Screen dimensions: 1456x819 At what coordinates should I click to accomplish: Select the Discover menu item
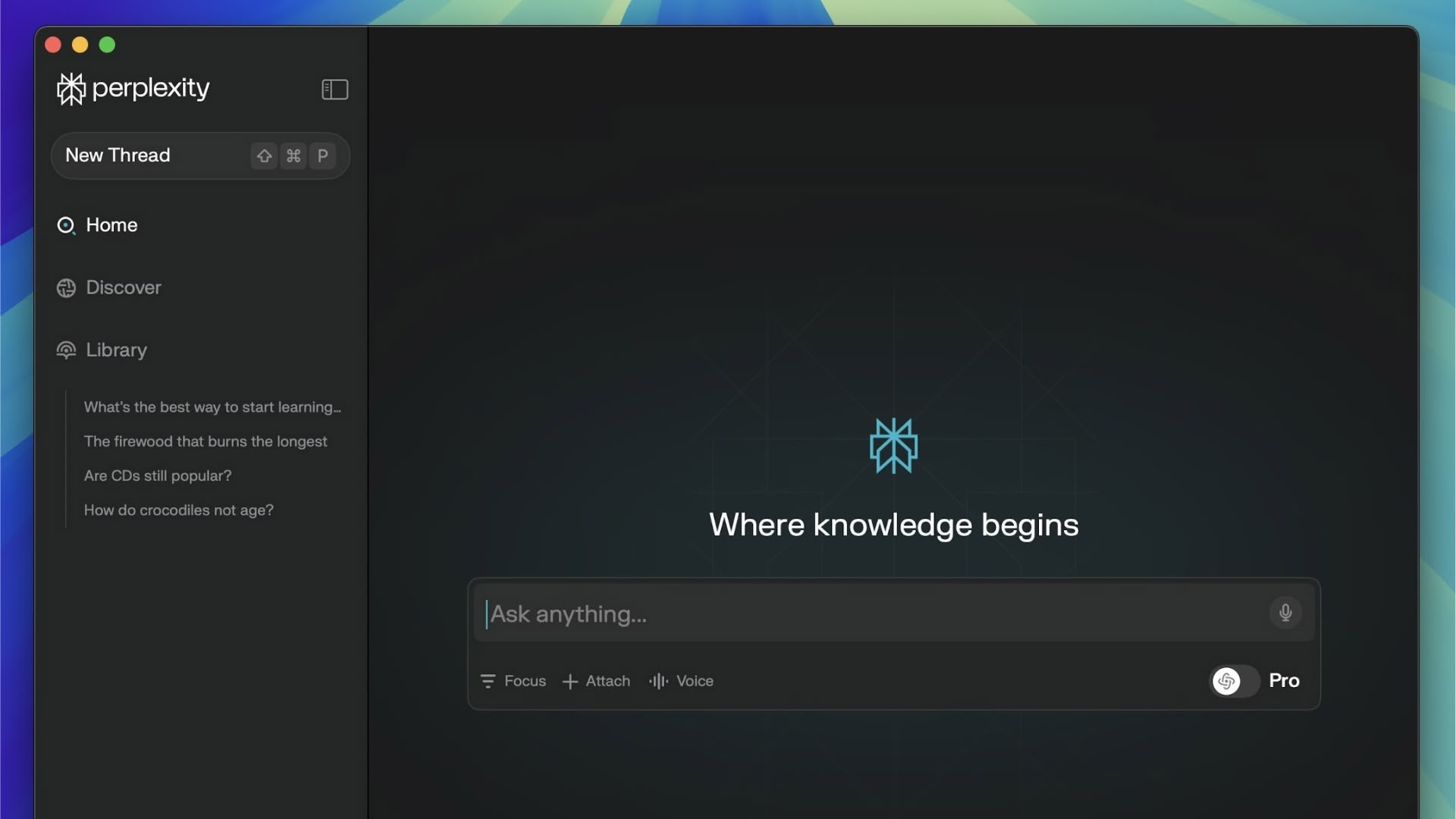tap(123, 287)
